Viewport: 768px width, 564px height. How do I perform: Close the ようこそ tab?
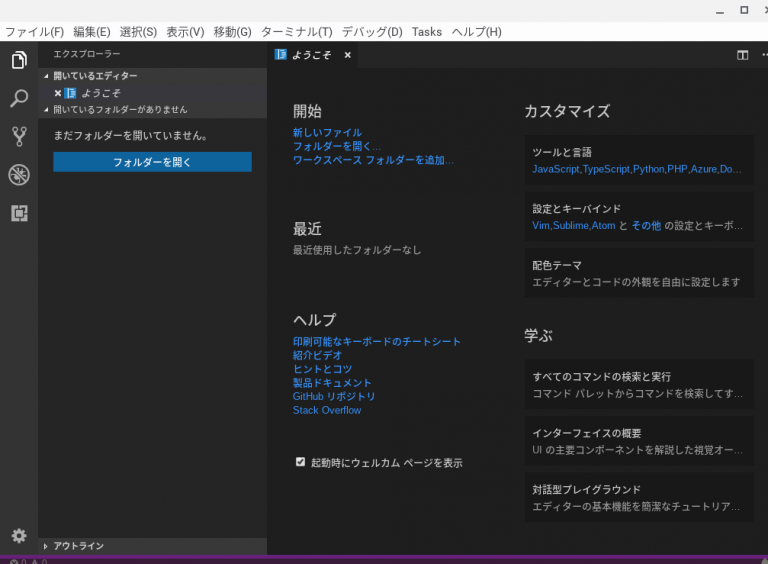[347, 55]
